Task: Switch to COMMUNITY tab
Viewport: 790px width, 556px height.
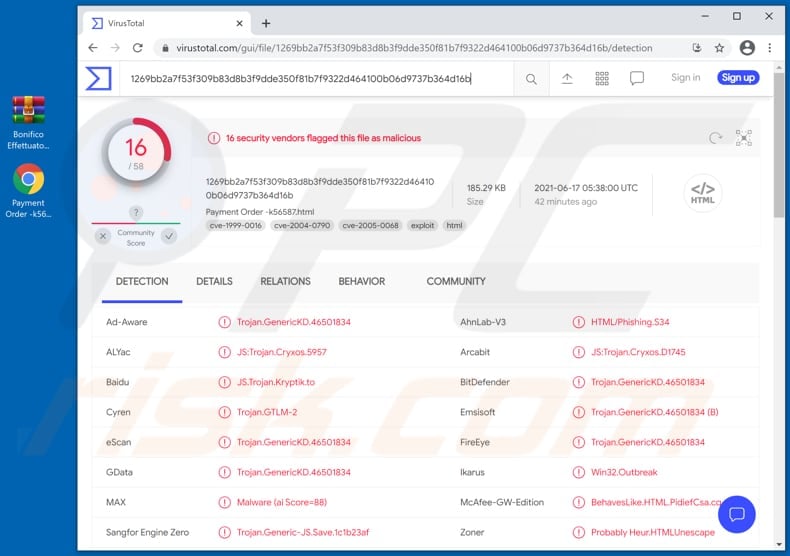Action: coord(456,282)
